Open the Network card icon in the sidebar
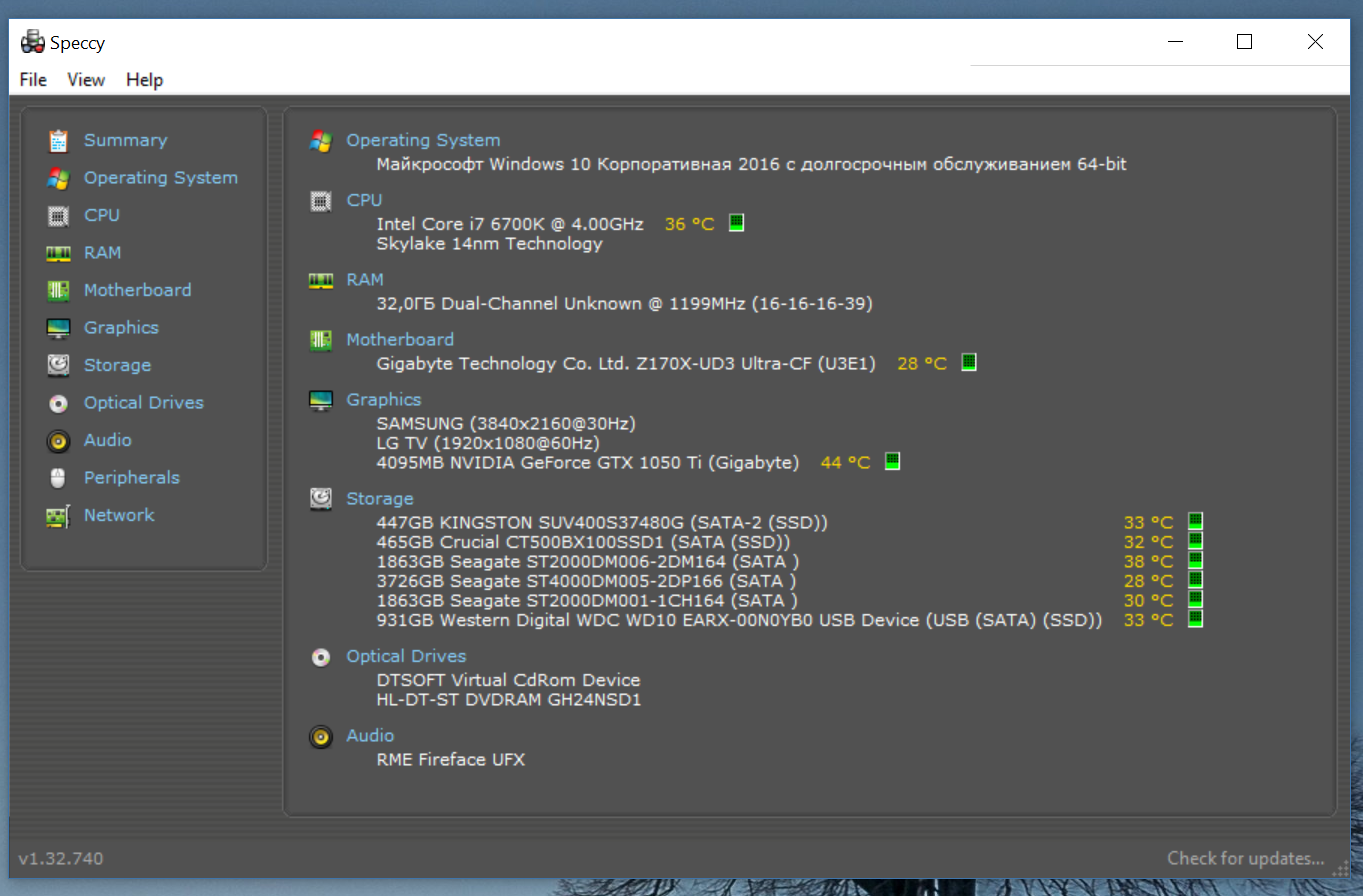Image resolution: width=1363 pixels, height=896 pixels. click(58, 516)
